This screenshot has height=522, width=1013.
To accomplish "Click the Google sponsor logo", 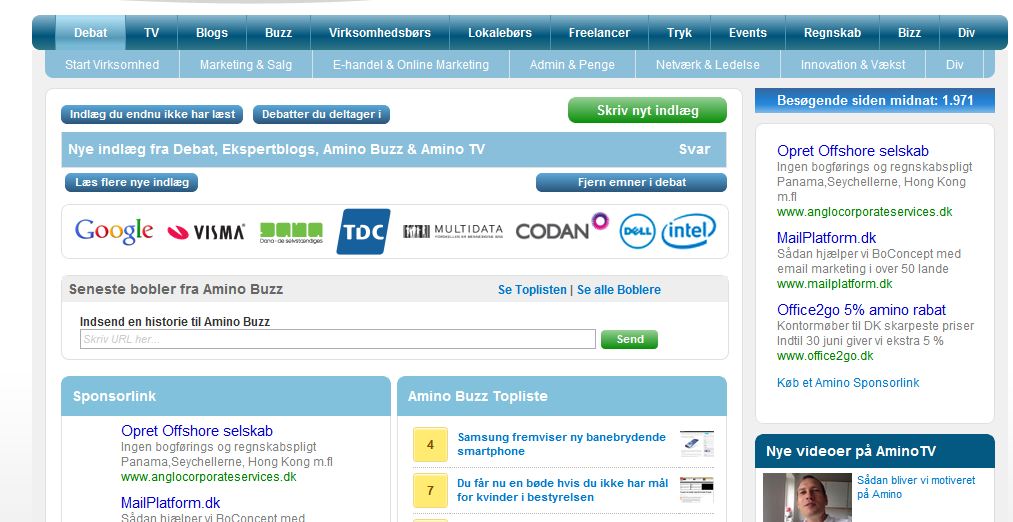I will [x=114, y=231].
